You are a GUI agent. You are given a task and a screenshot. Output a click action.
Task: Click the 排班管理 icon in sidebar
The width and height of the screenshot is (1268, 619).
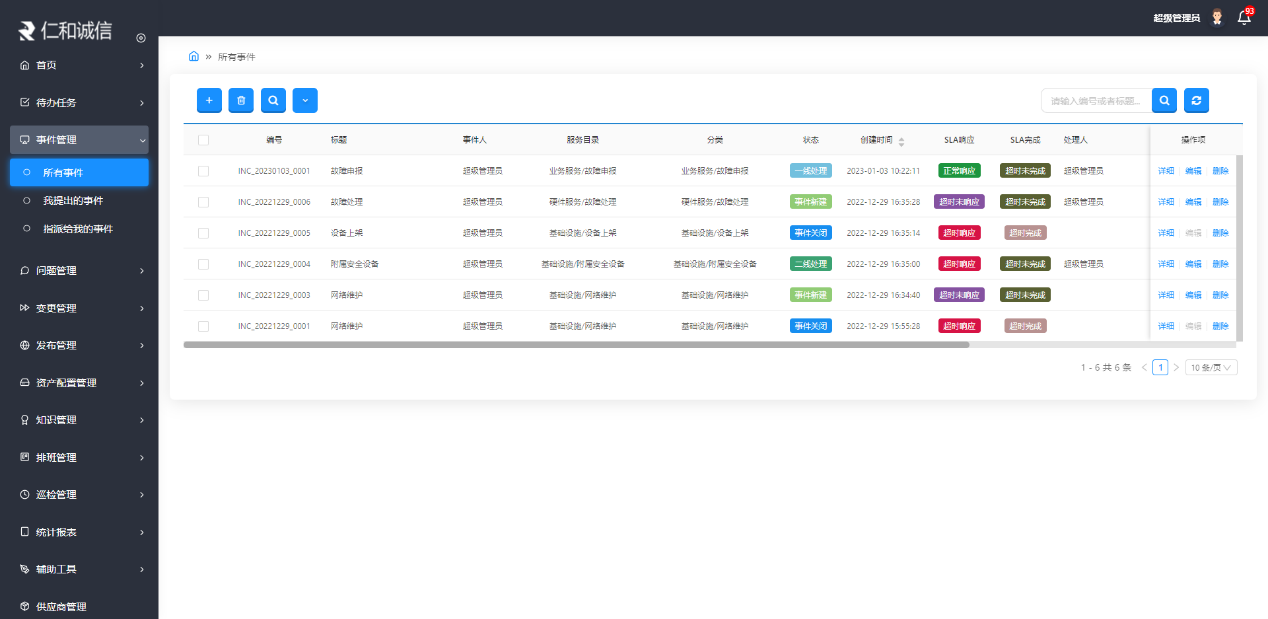point(25,457)
